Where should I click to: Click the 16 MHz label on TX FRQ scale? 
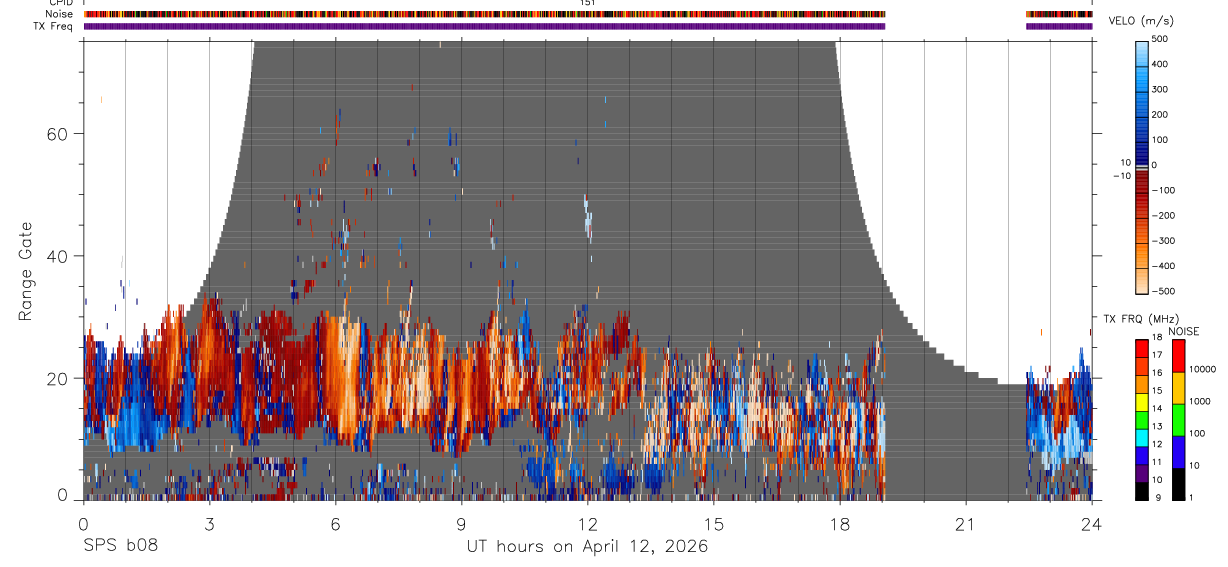pos(1158,373)
